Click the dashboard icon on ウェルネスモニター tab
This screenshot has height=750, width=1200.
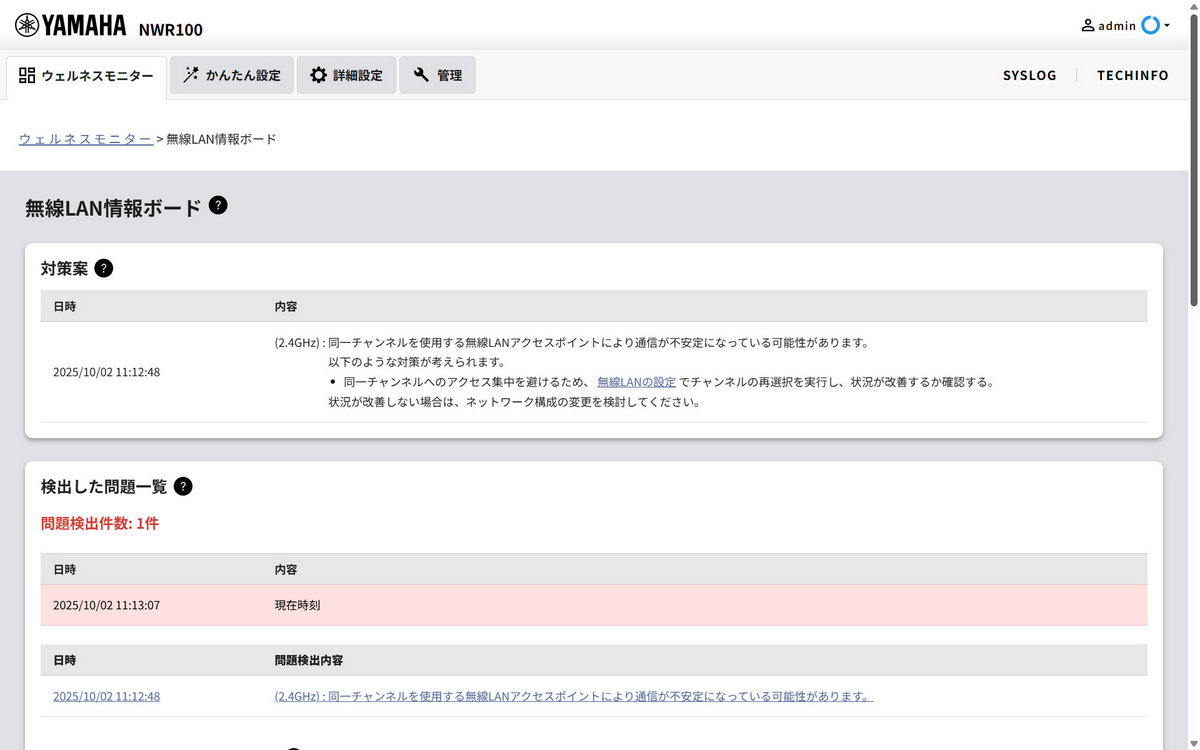[x=27, y=75]
